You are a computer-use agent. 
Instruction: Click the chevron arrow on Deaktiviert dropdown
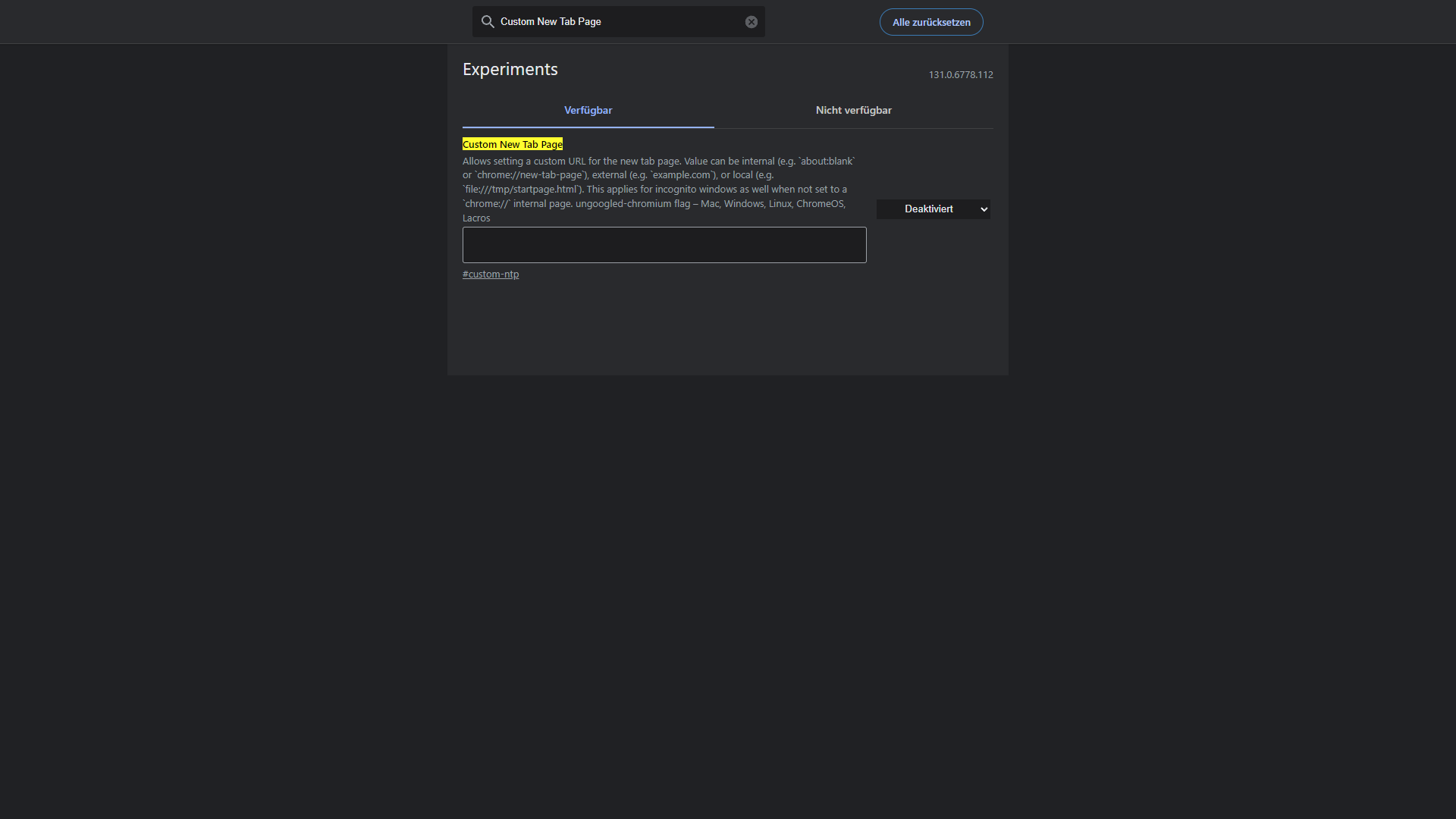(984, 209)
